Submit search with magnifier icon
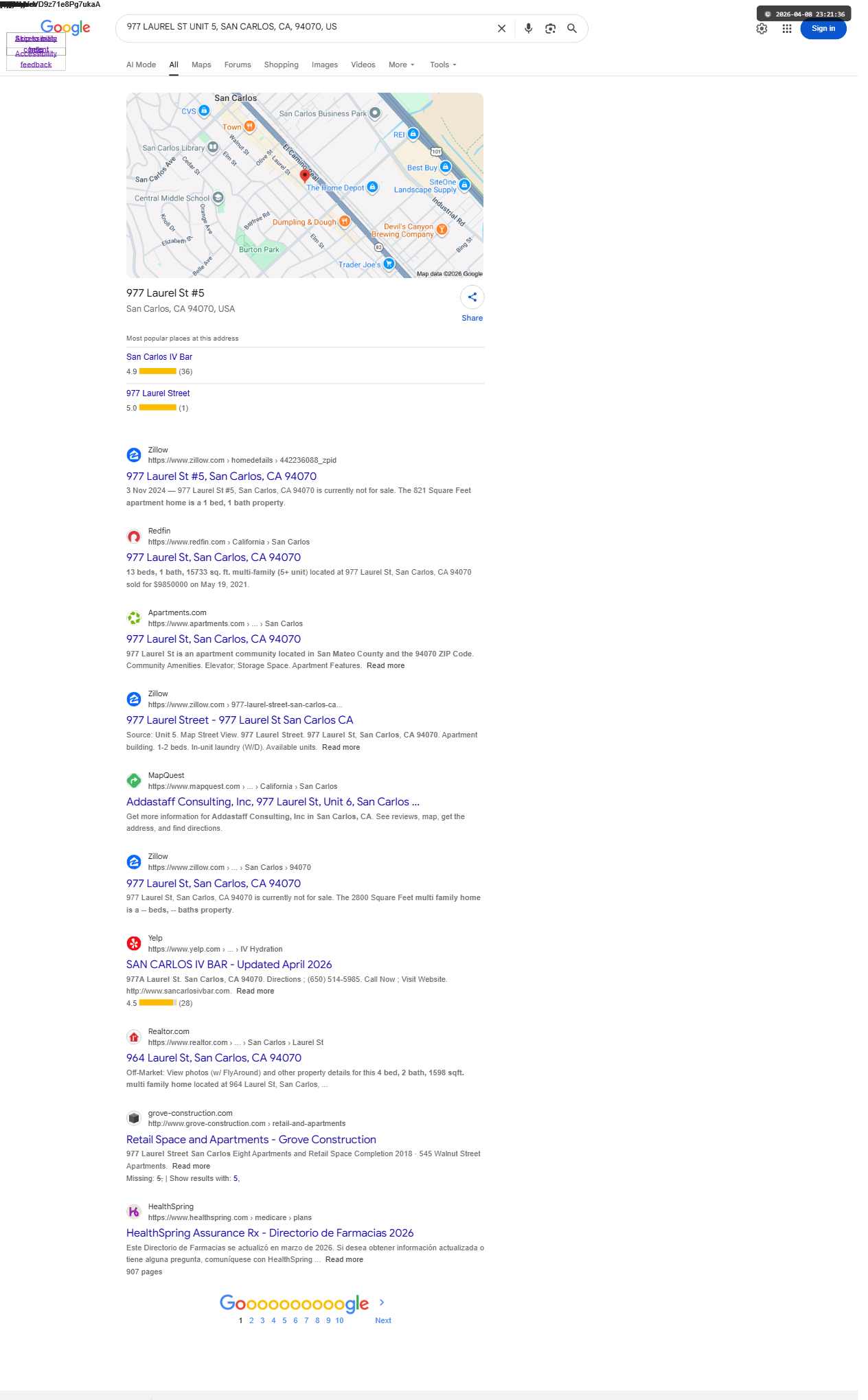 pos(572,29)
